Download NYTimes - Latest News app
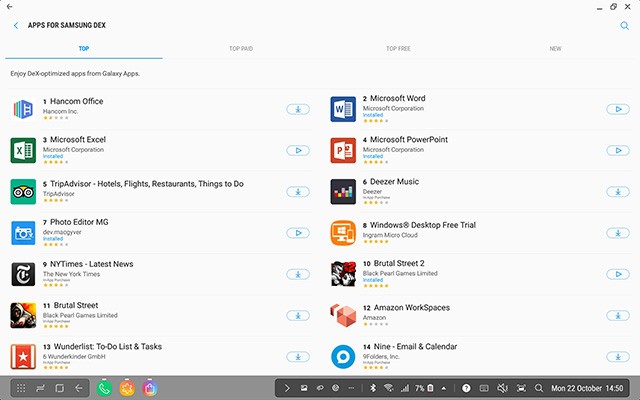640x400 pixels. (298, 274)
